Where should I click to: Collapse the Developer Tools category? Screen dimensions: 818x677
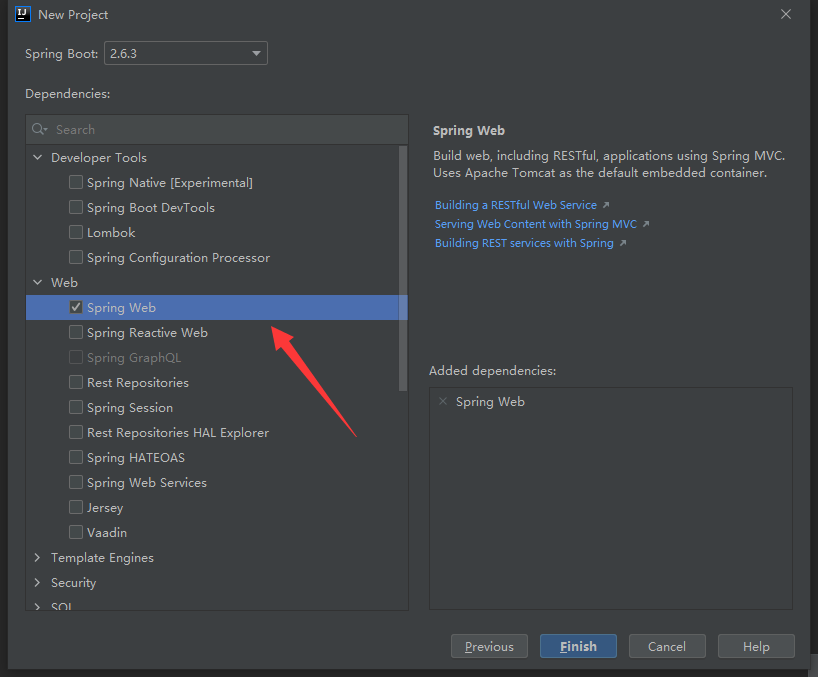pos(38,157)
